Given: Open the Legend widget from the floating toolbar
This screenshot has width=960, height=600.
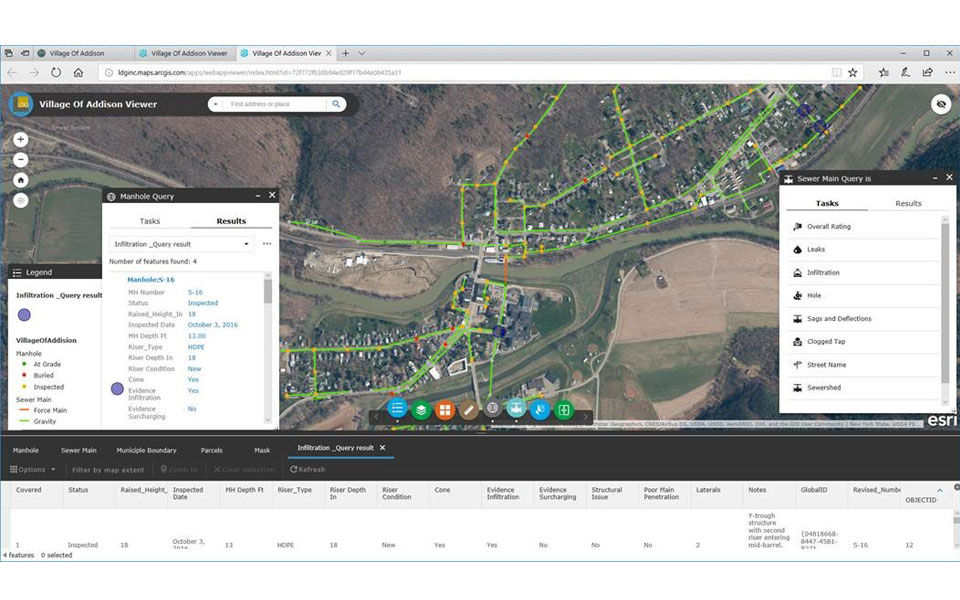Looking at the screenshot, I should pyautogui.click(x=397, y=408).
